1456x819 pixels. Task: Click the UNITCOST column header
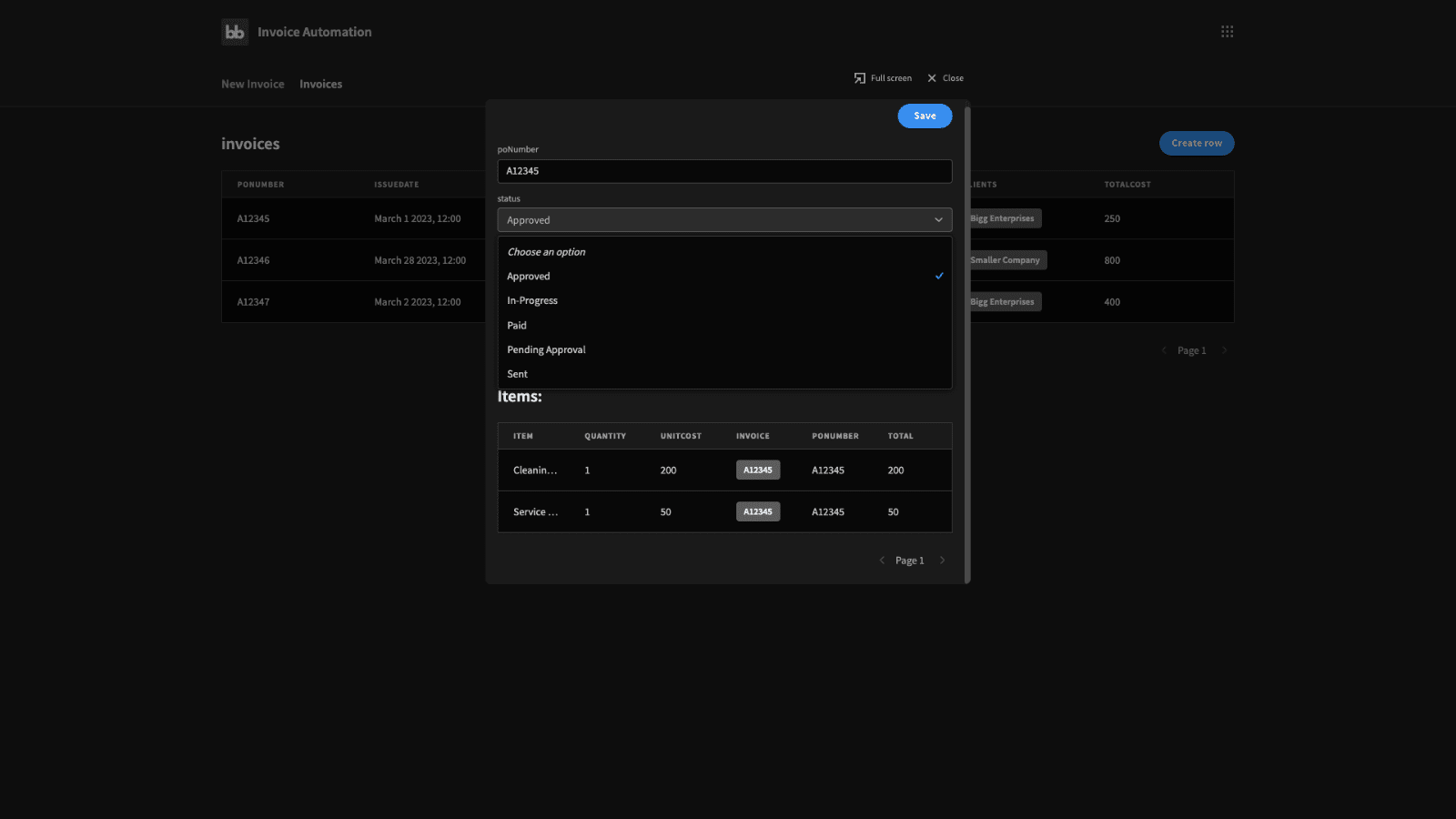pos(681,436)
